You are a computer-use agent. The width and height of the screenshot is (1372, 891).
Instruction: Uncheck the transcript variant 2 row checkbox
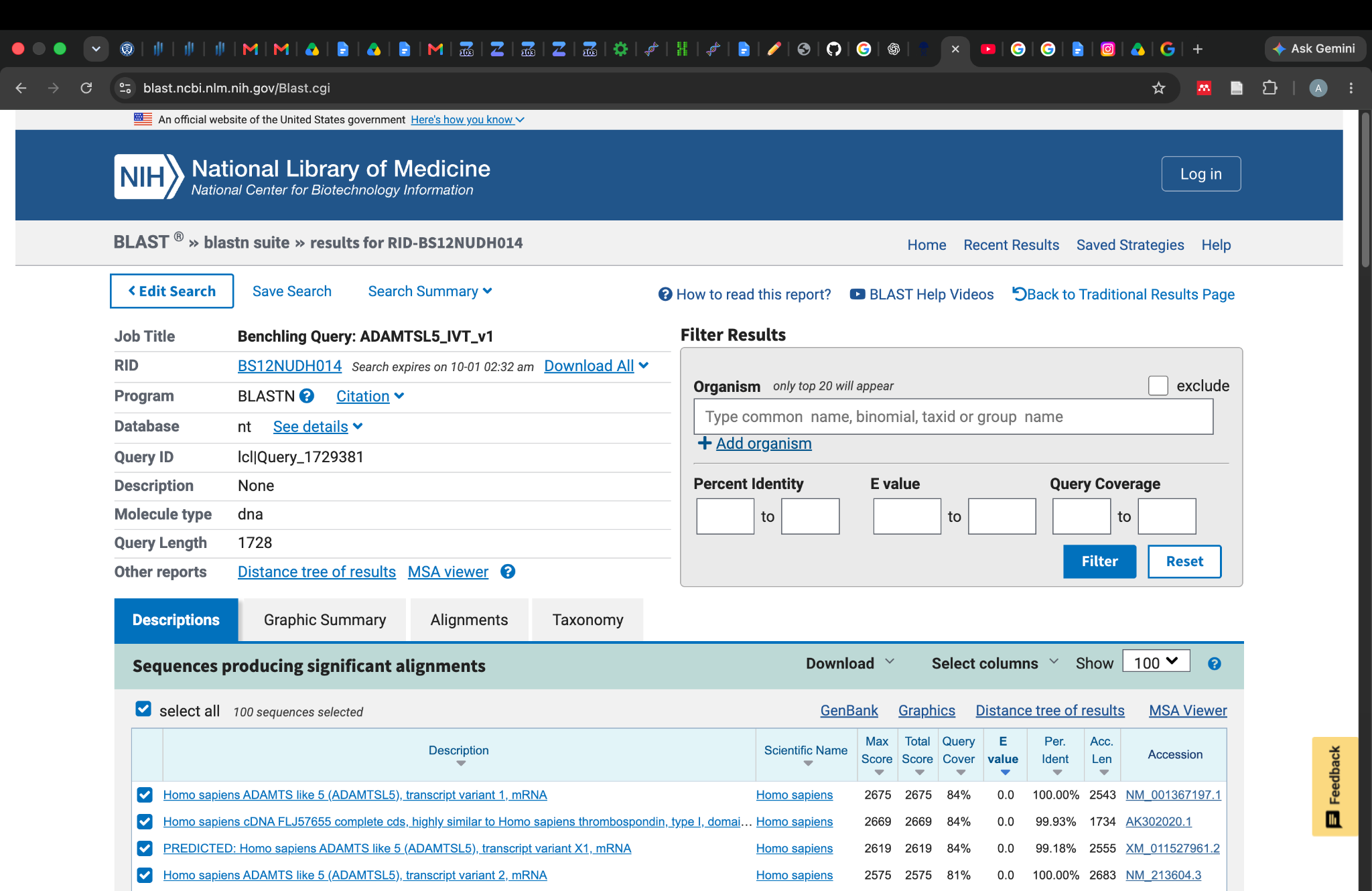click(145, 875)
